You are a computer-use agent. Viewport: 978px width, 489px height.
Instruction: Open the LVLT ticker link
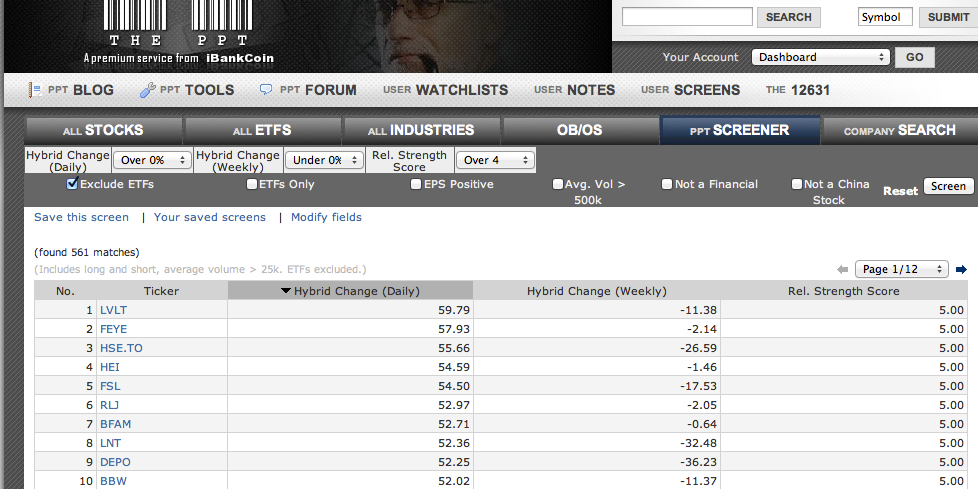tap(114, 310)
